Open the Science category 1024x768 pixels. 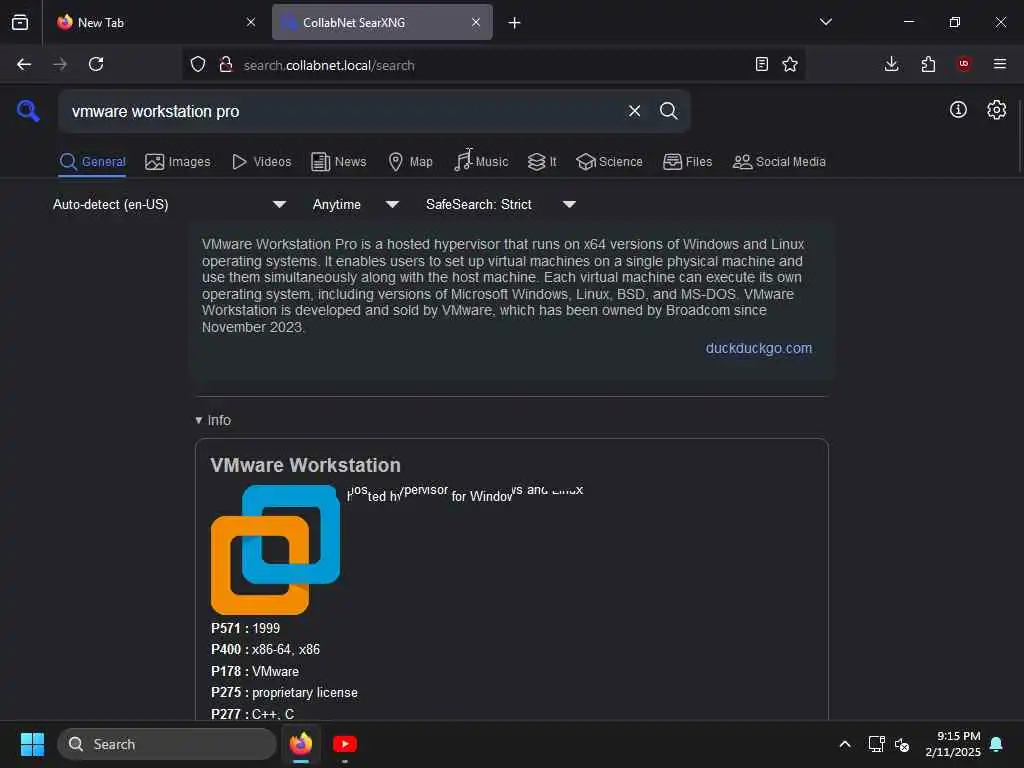(609, 162)
